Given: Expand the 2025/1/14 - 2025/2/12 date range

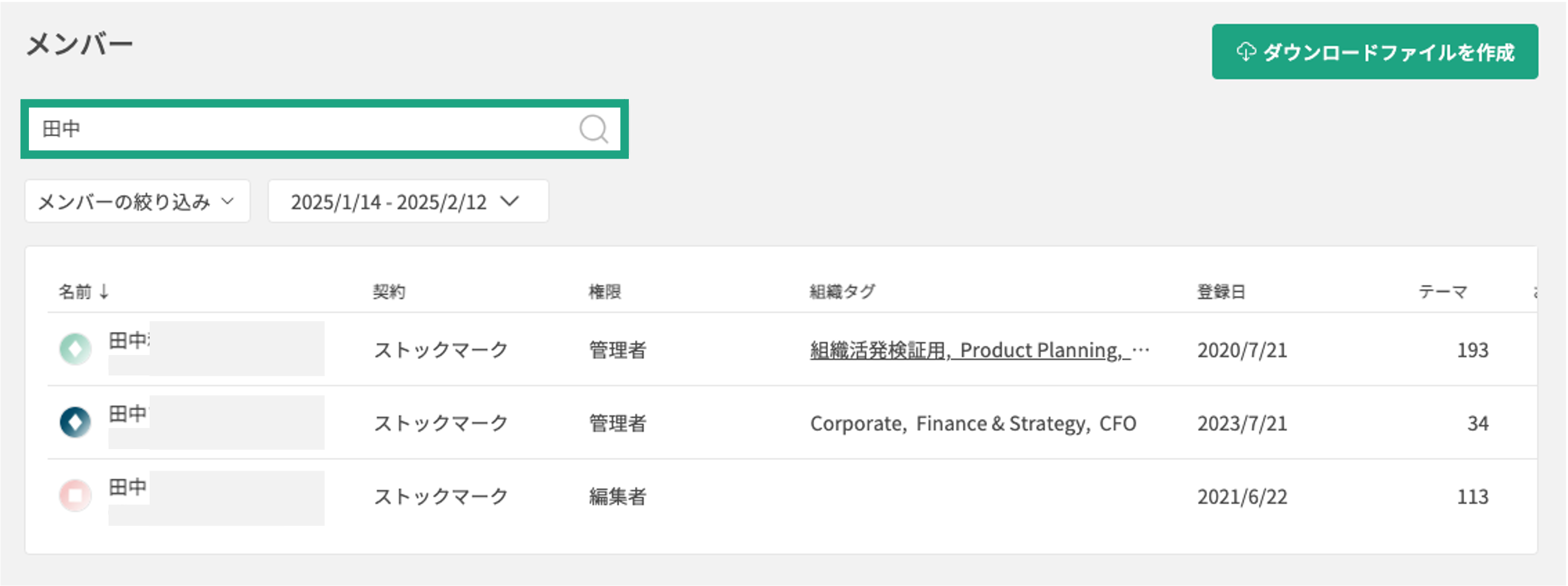Looking at the screenshot, I should coord(408,202).
